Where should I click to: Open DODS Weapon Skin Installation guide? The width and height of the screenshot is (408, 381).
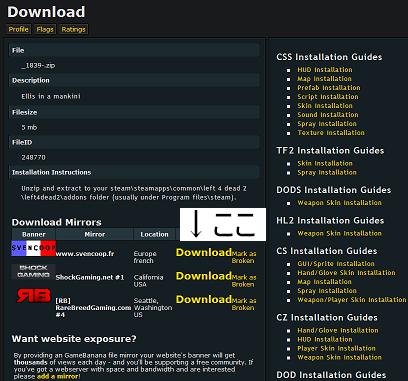coord(339,203)
